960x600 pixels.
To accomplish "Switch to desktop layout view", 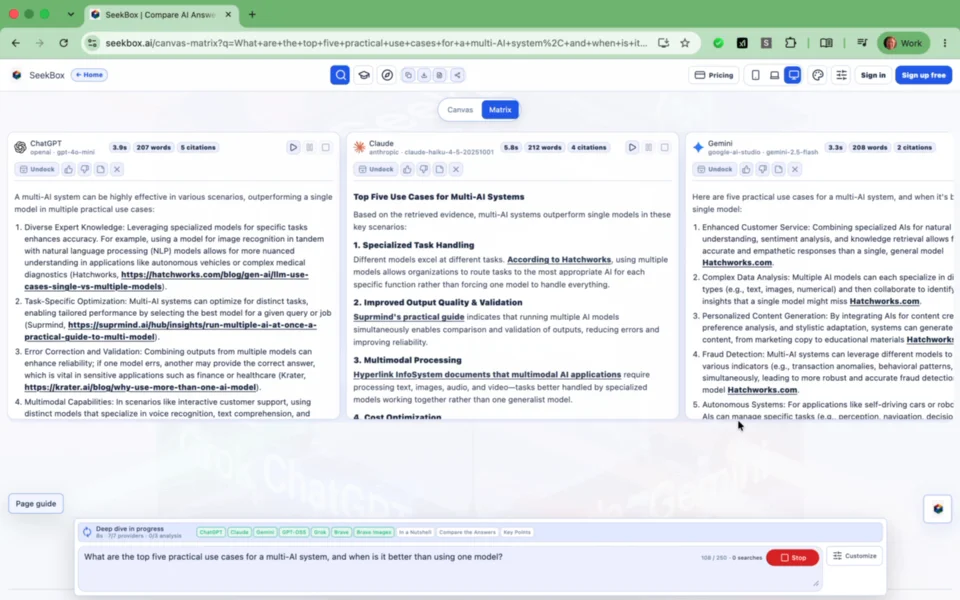I will click(793, 75).
